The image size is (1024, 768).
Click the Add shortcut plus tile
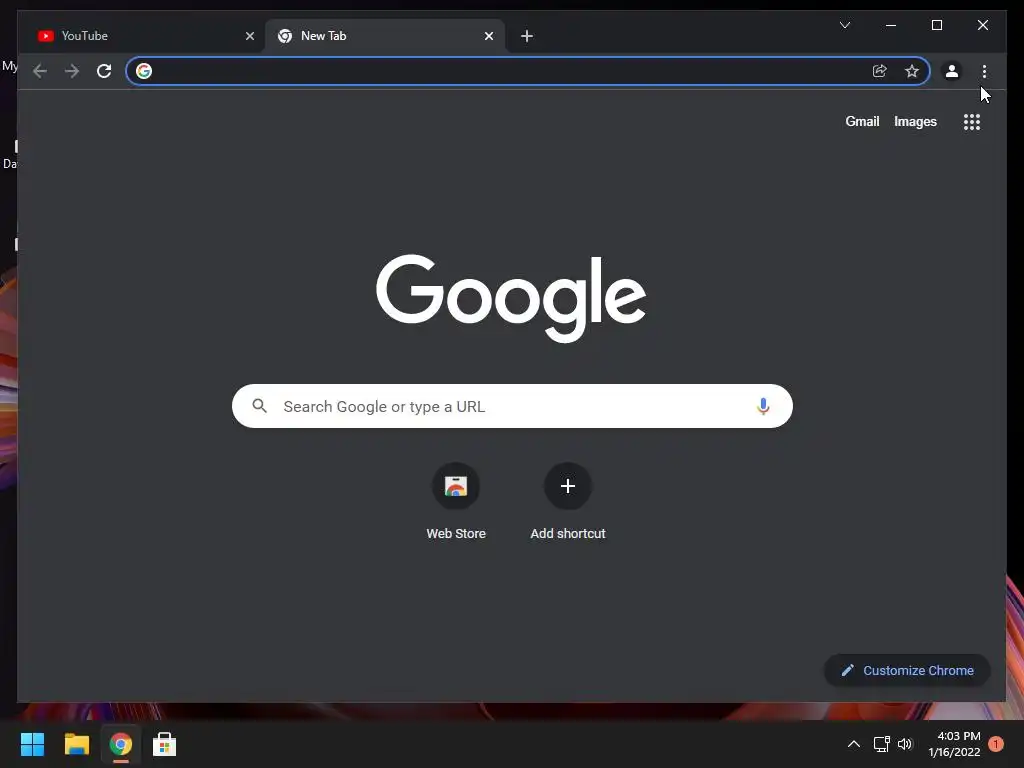(568, 502)
